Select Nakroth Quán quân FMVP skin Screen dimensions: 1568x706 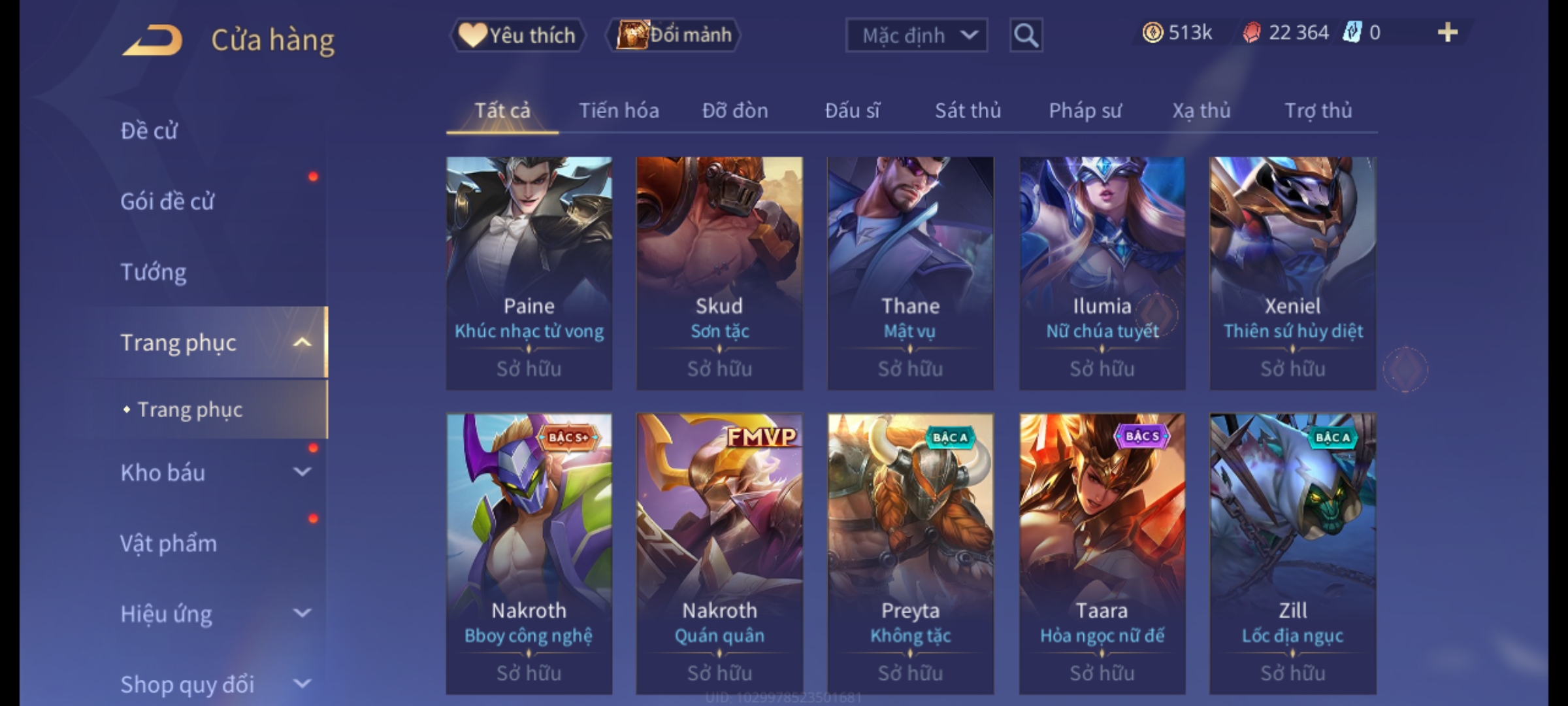(x=719, y=554)
